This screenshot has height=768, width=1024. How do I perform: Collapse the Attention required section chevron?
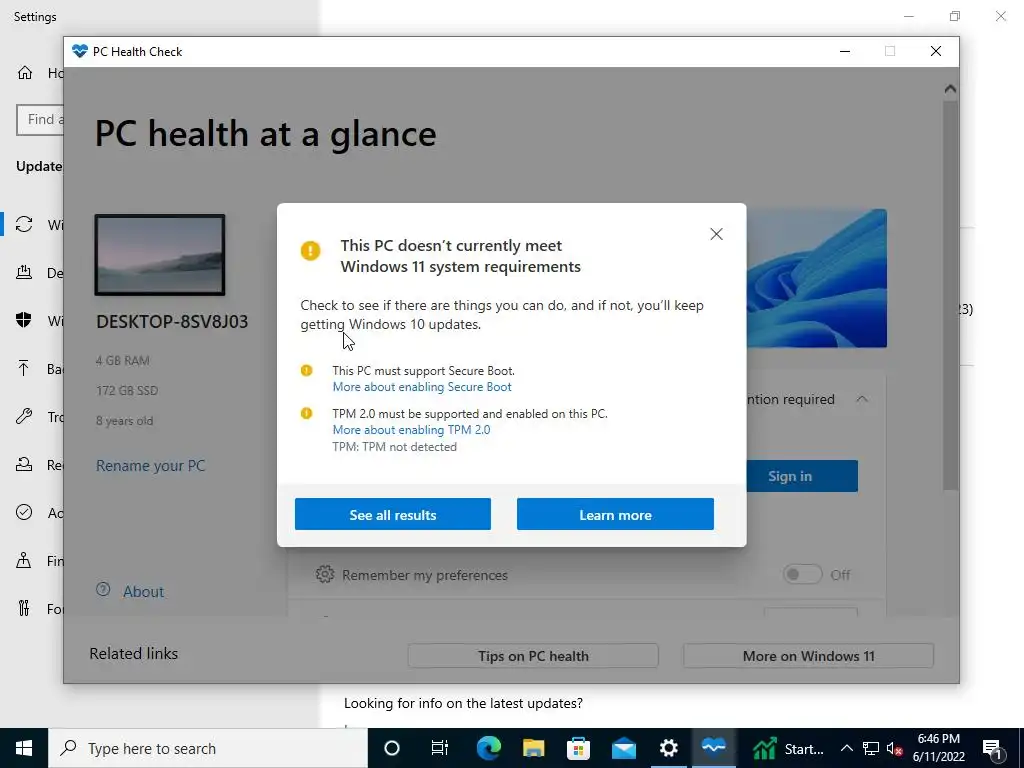pyautogui.click(x=862, y=399)
